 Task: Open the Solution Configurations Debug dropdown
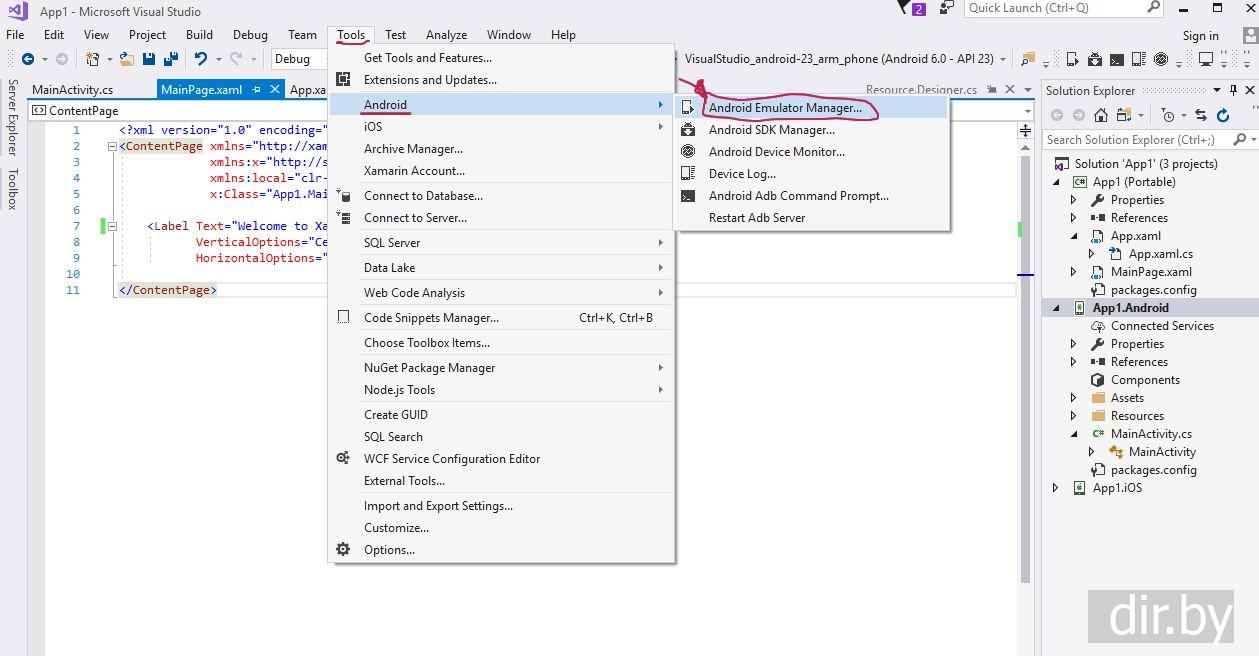(x=300, y=59)
